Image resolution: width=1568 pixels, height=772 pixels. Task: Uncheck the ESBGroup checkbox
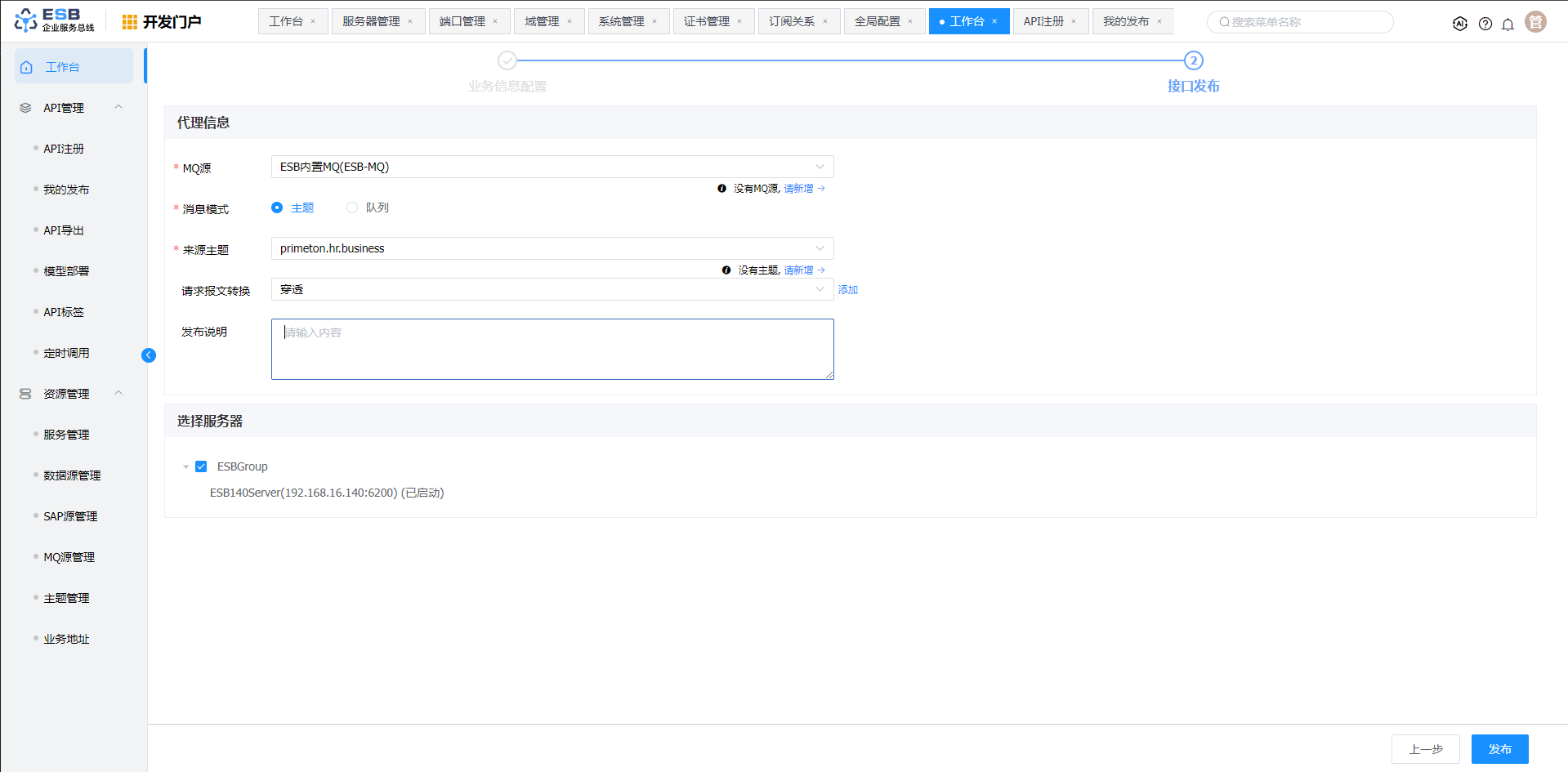(201, 466)
